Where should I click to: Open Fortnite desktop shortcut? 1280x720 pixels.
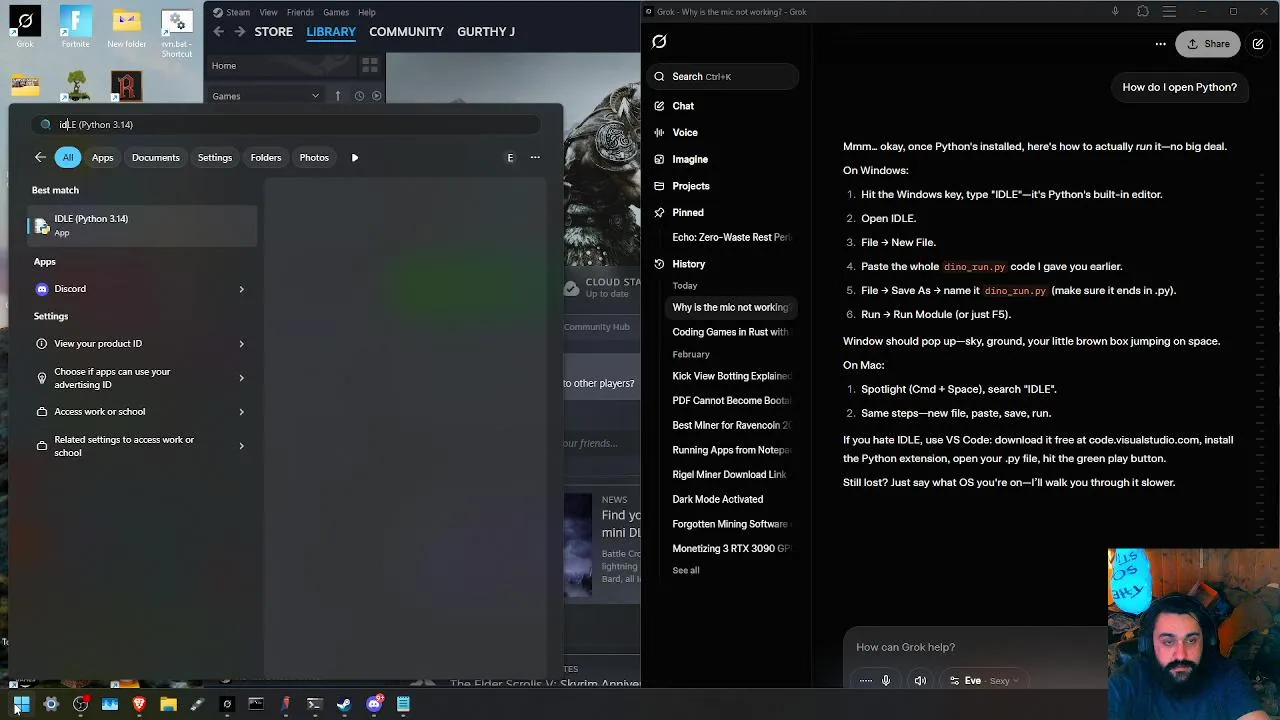[75, 27]
